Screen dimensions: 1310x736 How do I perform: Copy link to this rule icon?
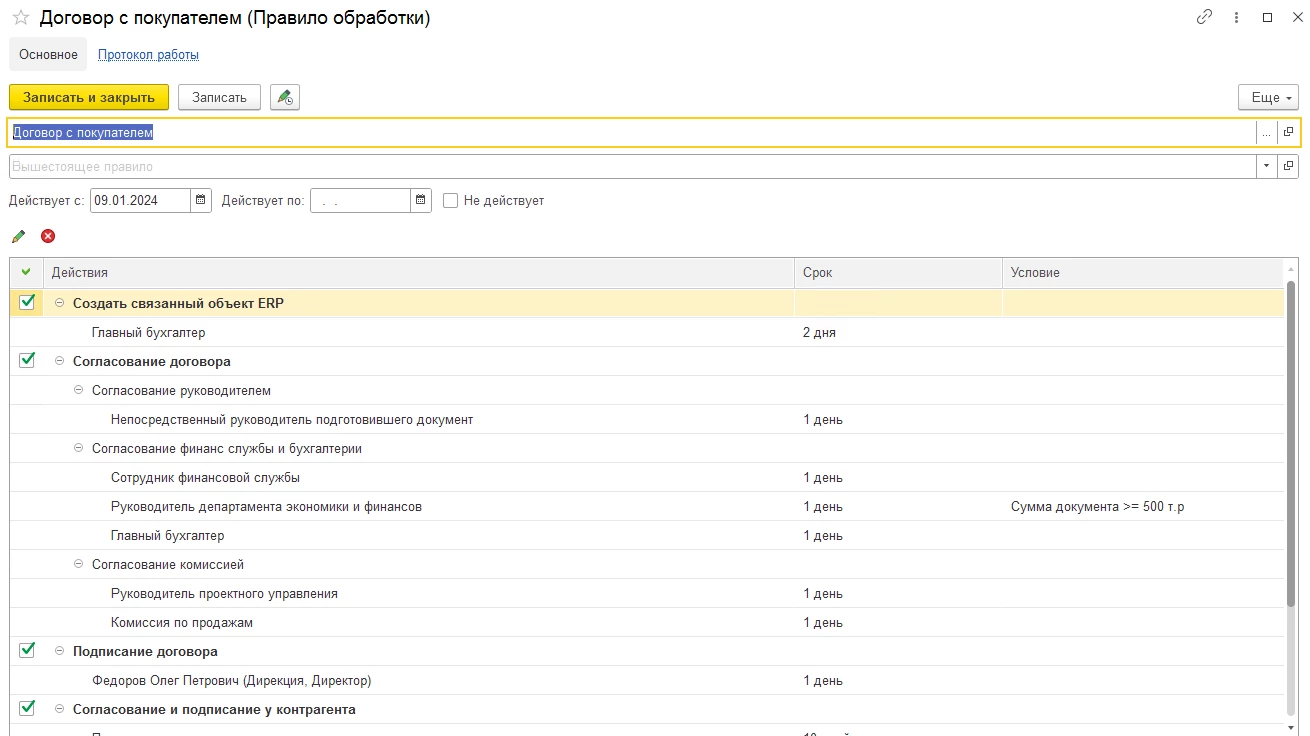point(1204,18)
